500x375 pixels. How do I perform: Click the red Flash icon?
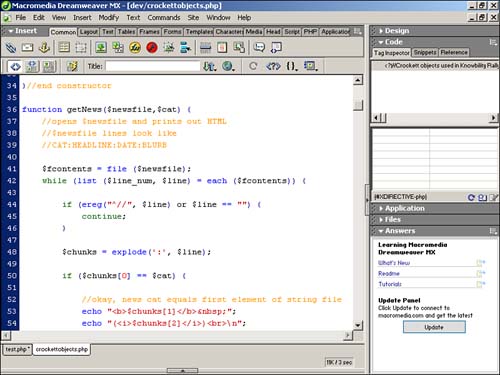click(x=152, y=48)
